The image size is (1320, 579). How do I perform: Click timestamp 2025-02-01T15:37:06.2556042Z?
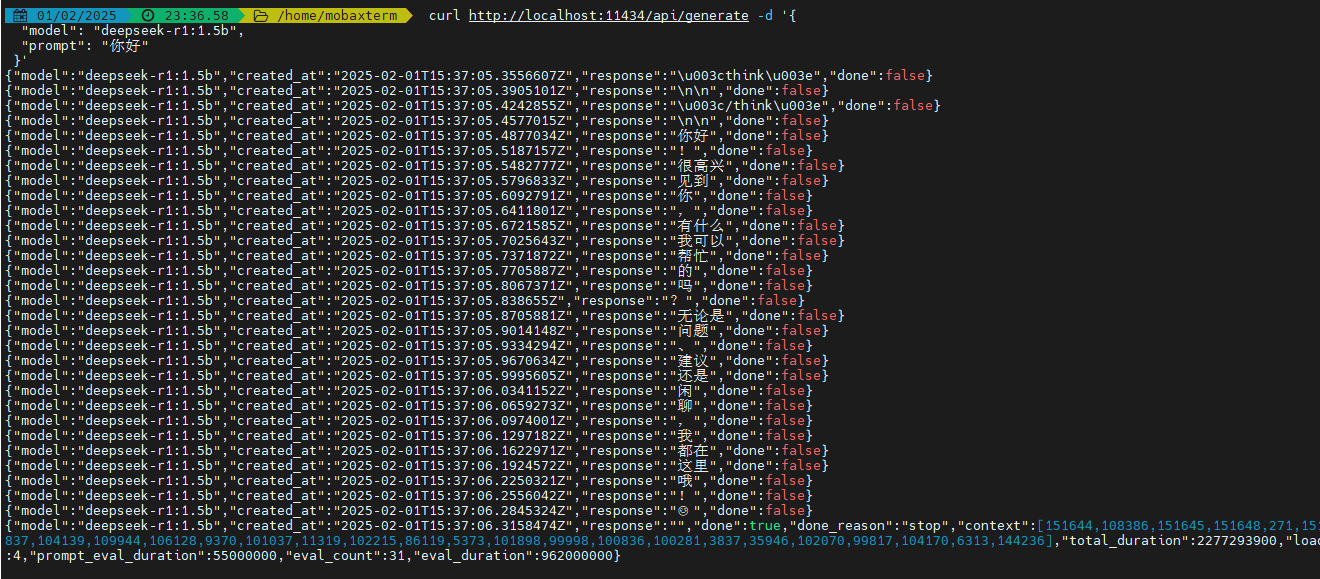tap(452, 496)
